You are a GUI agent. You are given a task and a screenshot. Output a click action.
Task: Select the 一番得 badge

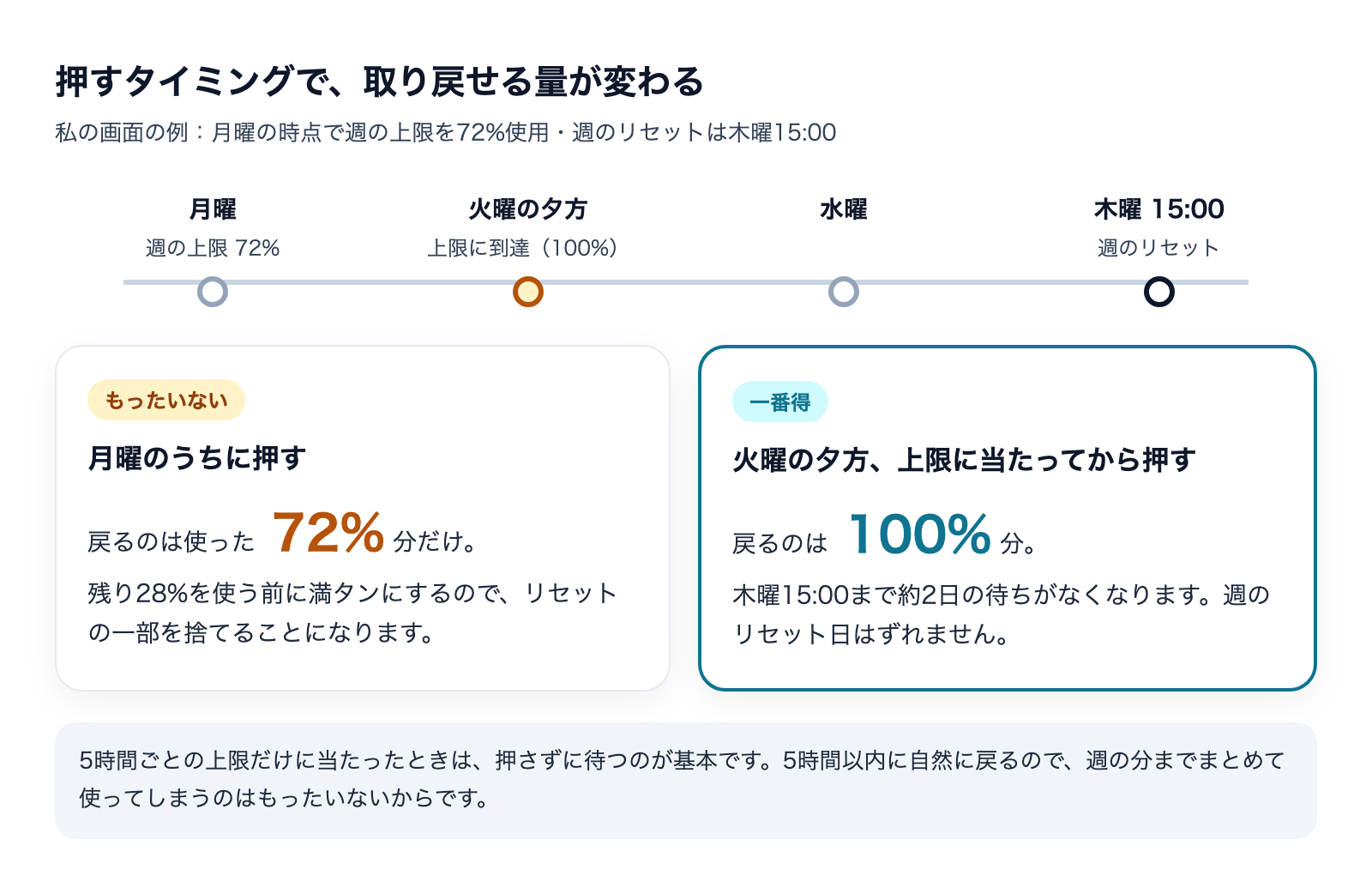pyautogui.click(x=779, y=402)
